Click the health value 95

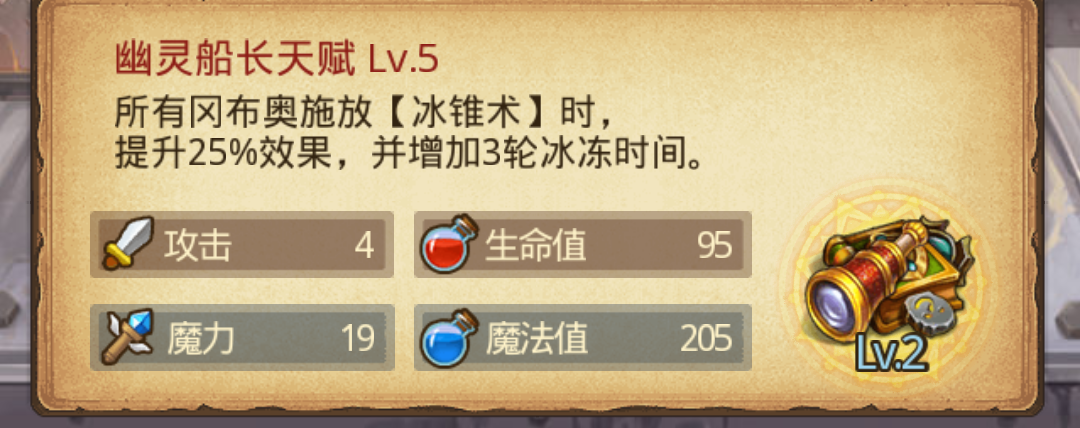714,245
